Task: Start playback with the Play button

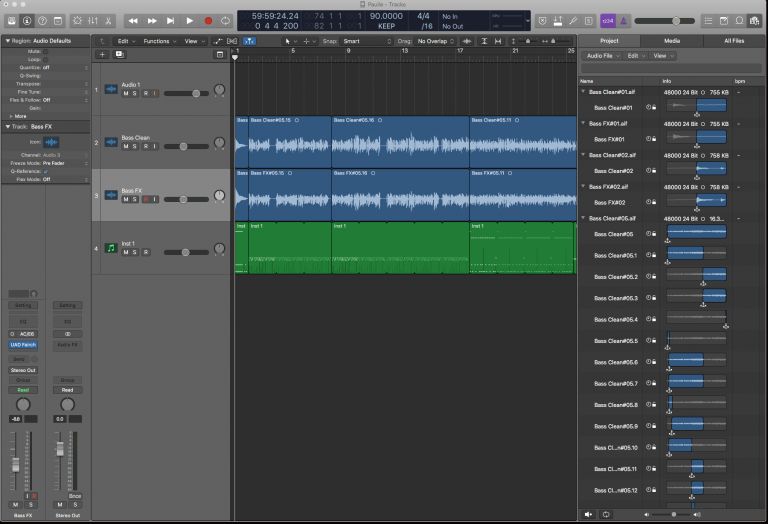Action: [189, 21]
